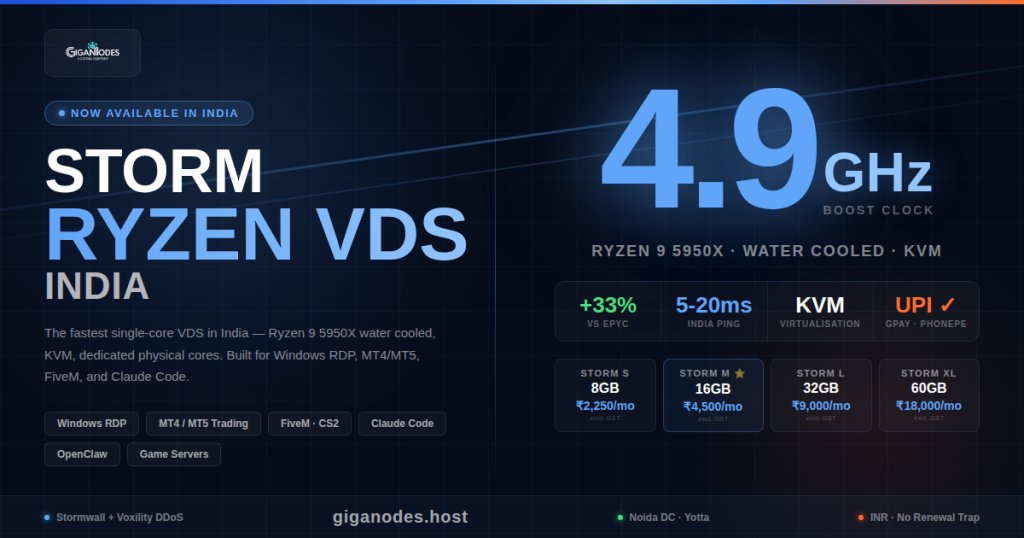Click the ₹2,250/mo price
Viewport: 1024px width, 538px height.
pyautogui.click(x=605, y=406)
